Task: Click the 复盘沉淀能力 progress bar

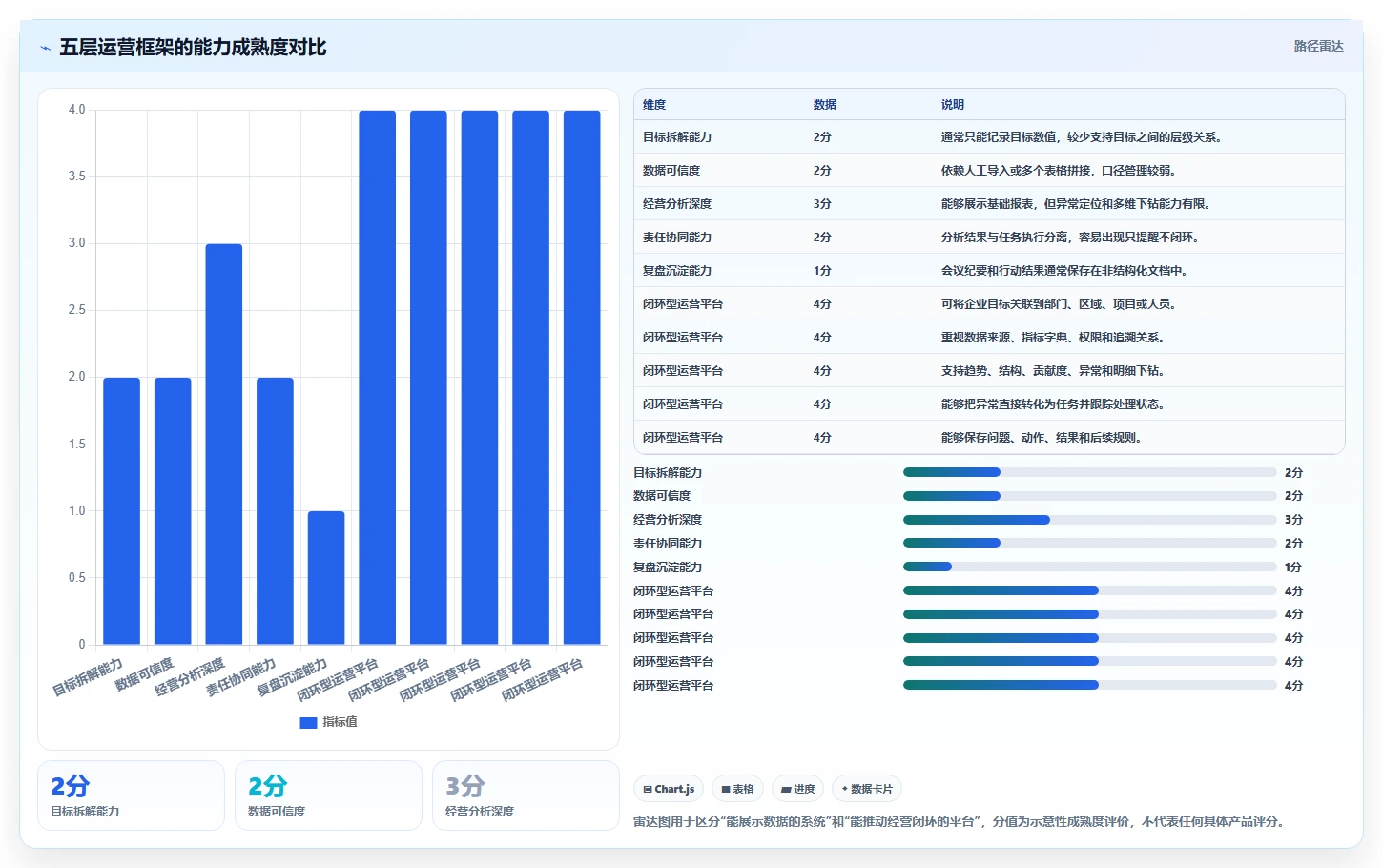Action: [x=1089, y=567]
